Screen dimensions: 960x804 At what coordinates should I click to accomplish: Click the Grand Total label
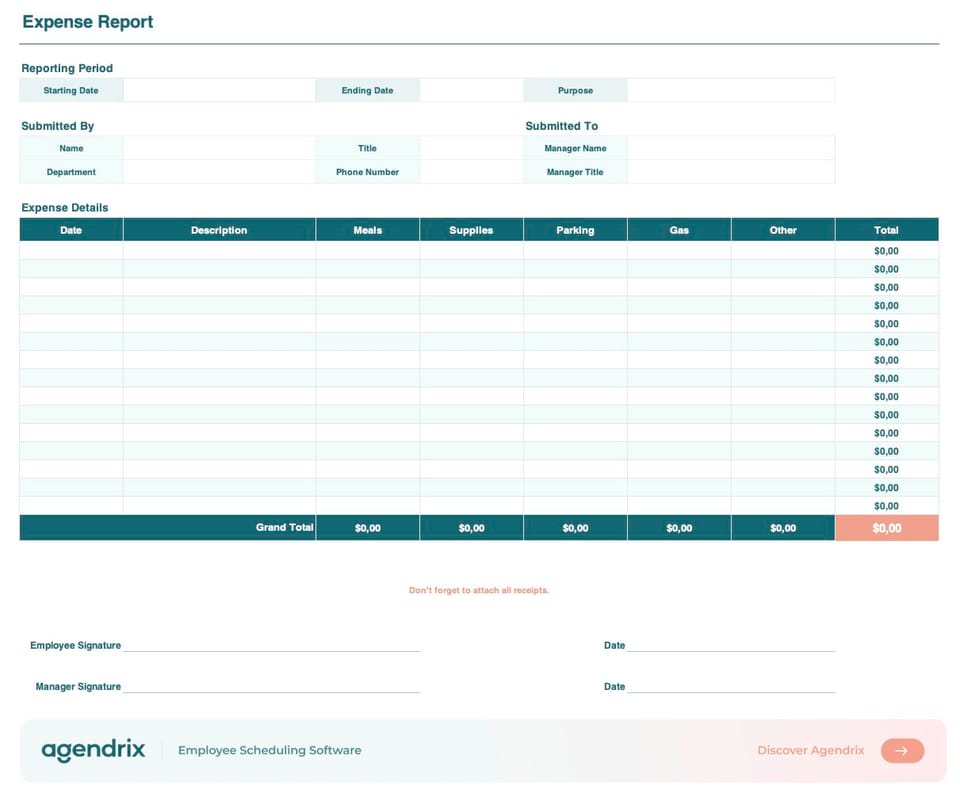tap(284, 527)
